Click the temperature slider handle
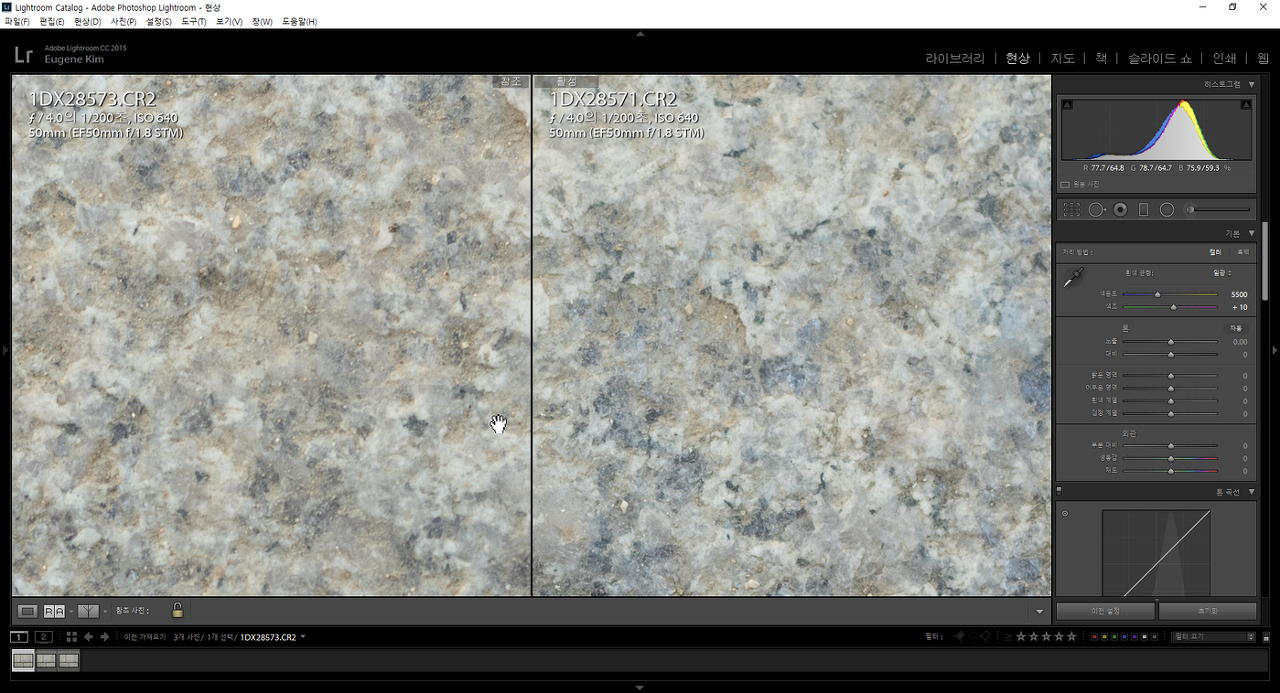1280x693 pixels. point(1158,294)
